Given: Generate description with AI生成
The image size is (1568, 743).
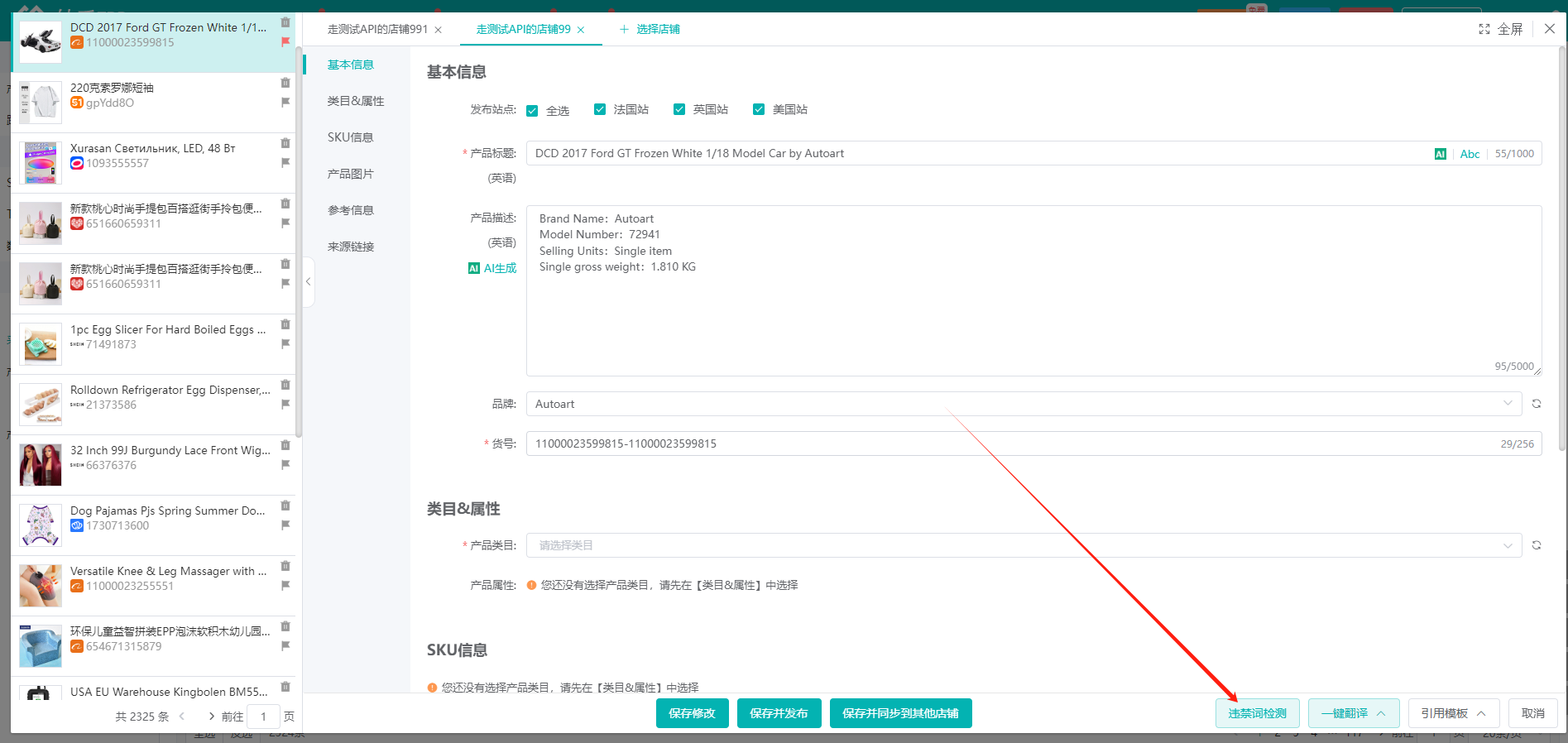Looking at the screenshot, I should point(492,268).
